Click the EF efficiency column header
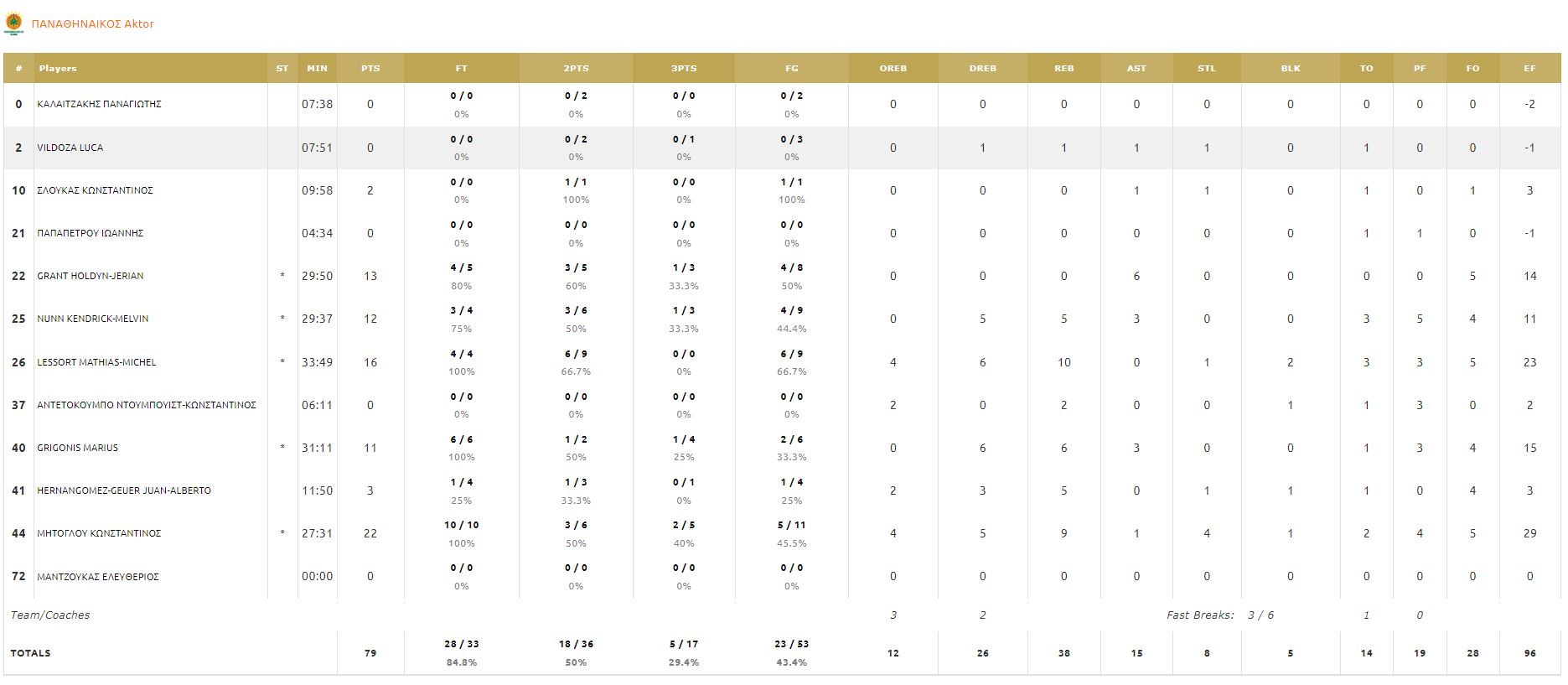 click(1529, 69)
